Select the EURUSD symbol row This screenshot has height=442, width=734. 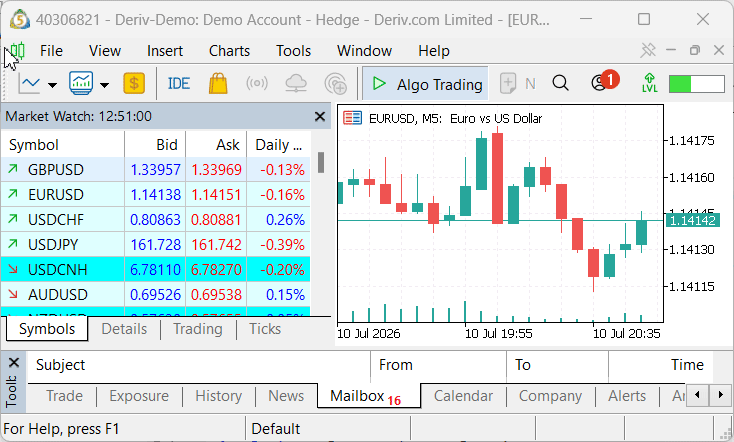click(155, 194)
